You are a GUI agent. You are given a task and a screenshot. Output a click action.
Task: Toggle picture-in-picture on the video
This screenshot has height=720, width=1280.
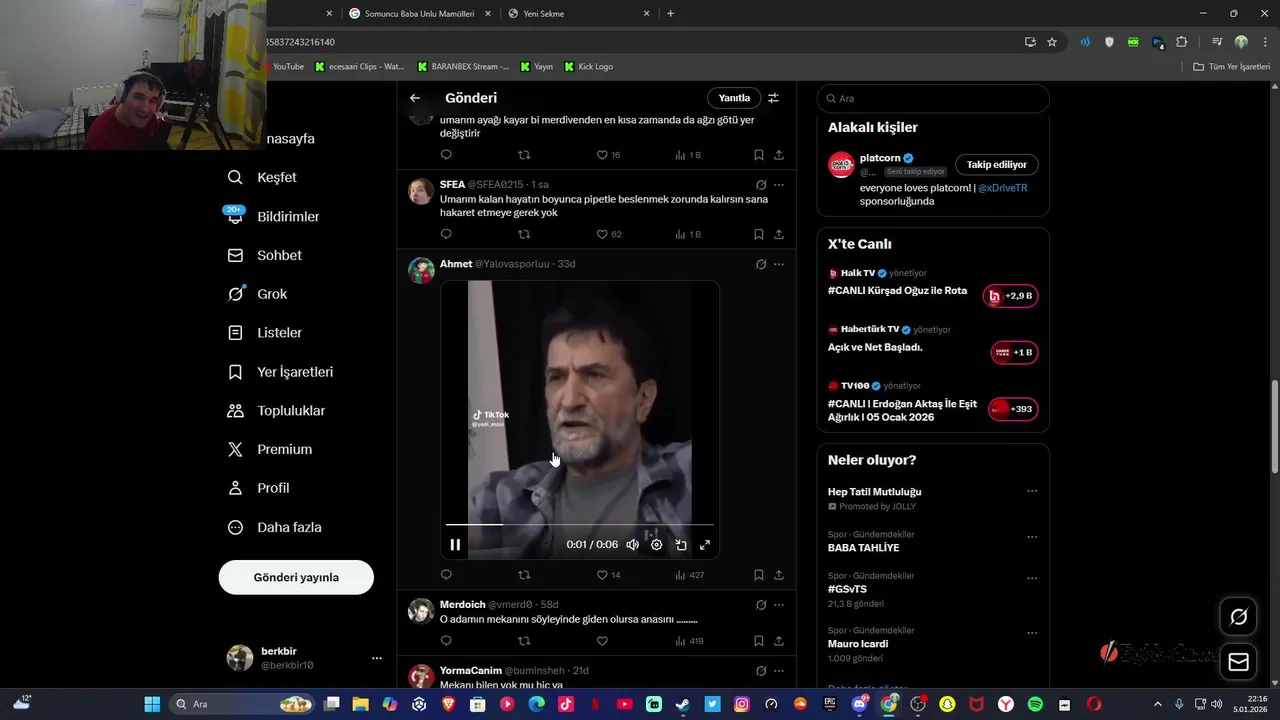point(681,545)
